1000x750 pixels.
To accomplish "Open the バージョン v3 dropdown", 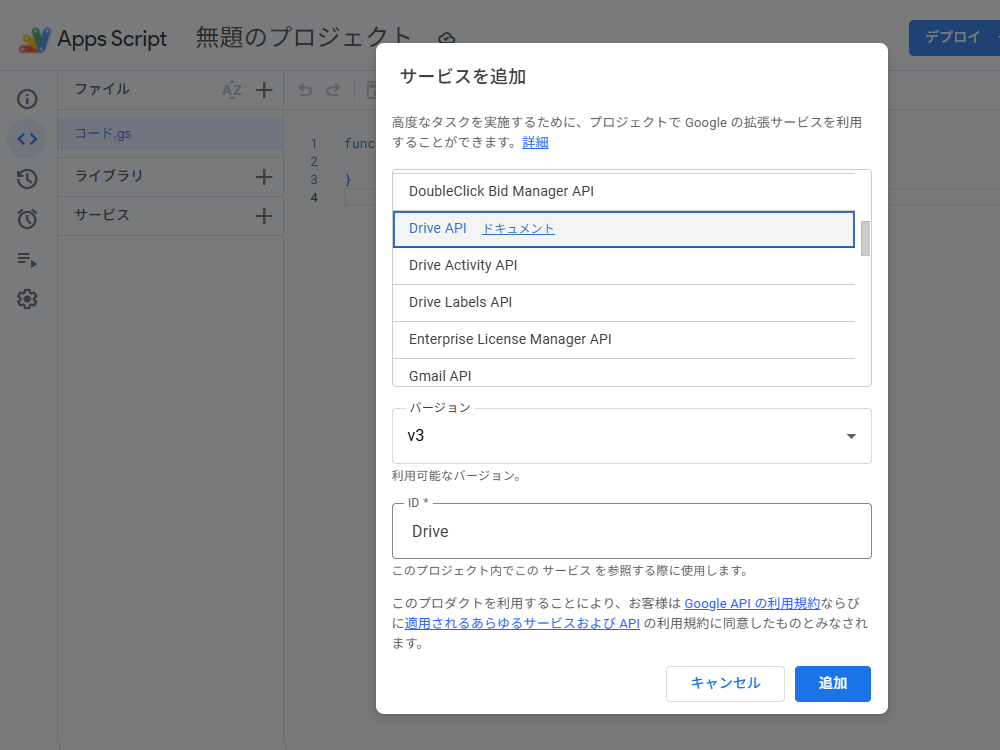I will (631, 436).
